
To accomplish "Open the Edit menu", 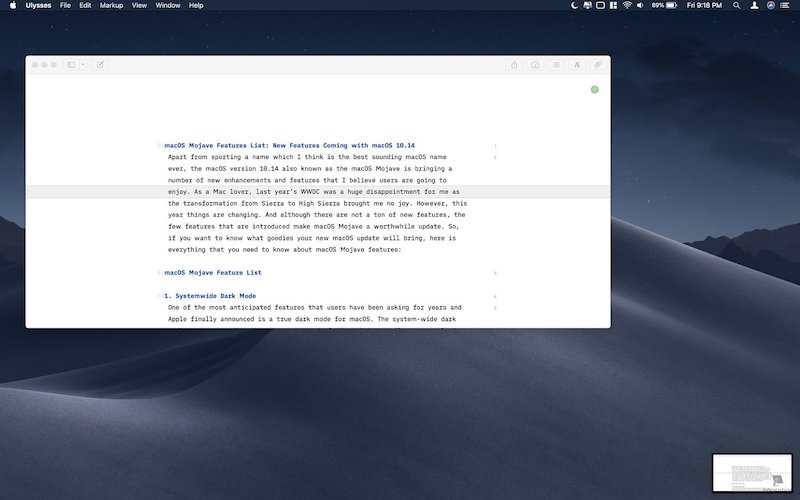I will [x=85, y=5].
